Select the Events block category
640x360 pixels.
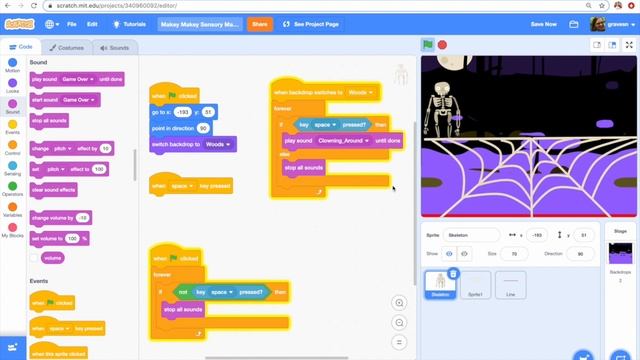(13, 127)
